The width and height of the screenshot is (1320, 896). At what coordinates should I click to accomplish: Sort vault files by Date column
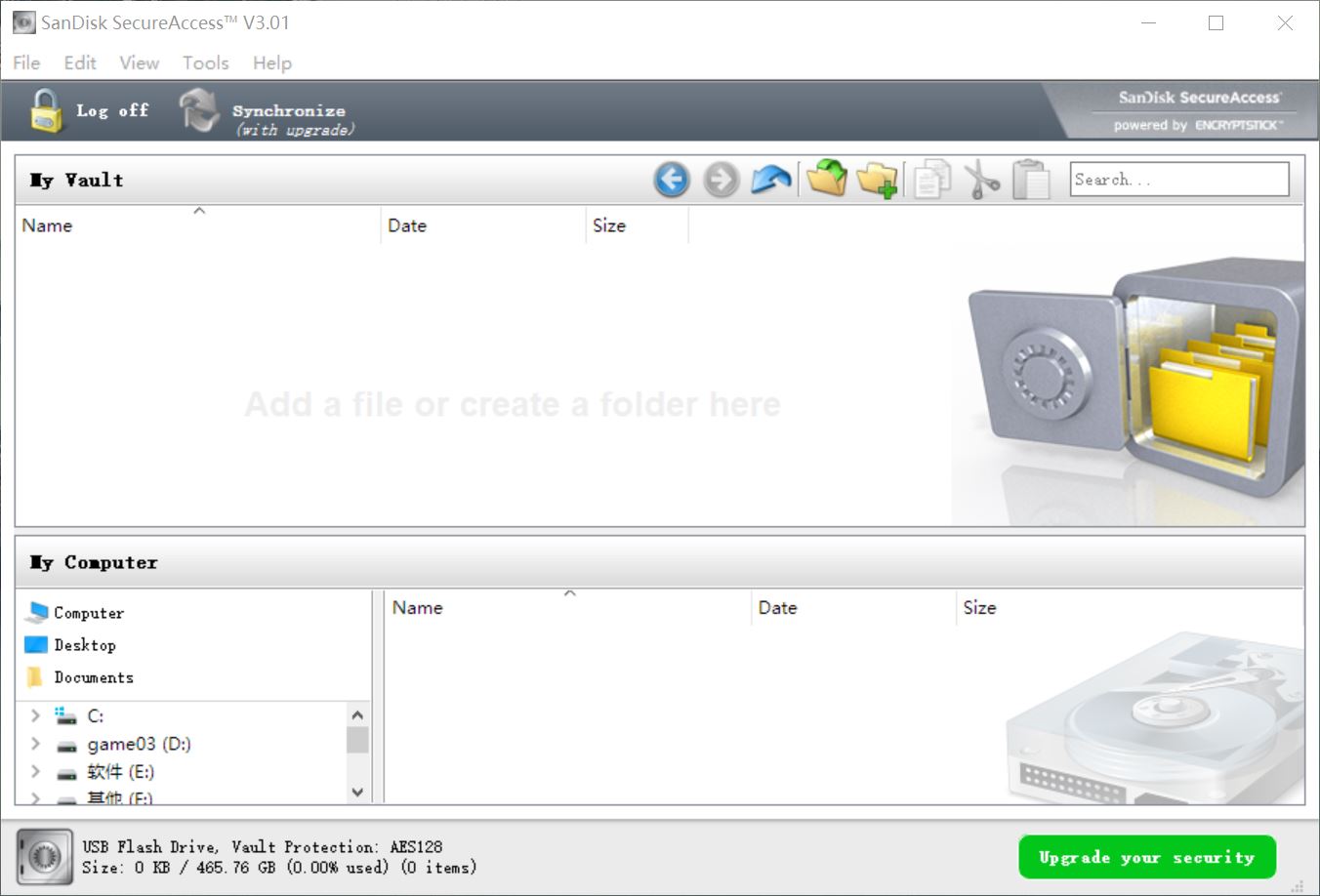point(407,225)
